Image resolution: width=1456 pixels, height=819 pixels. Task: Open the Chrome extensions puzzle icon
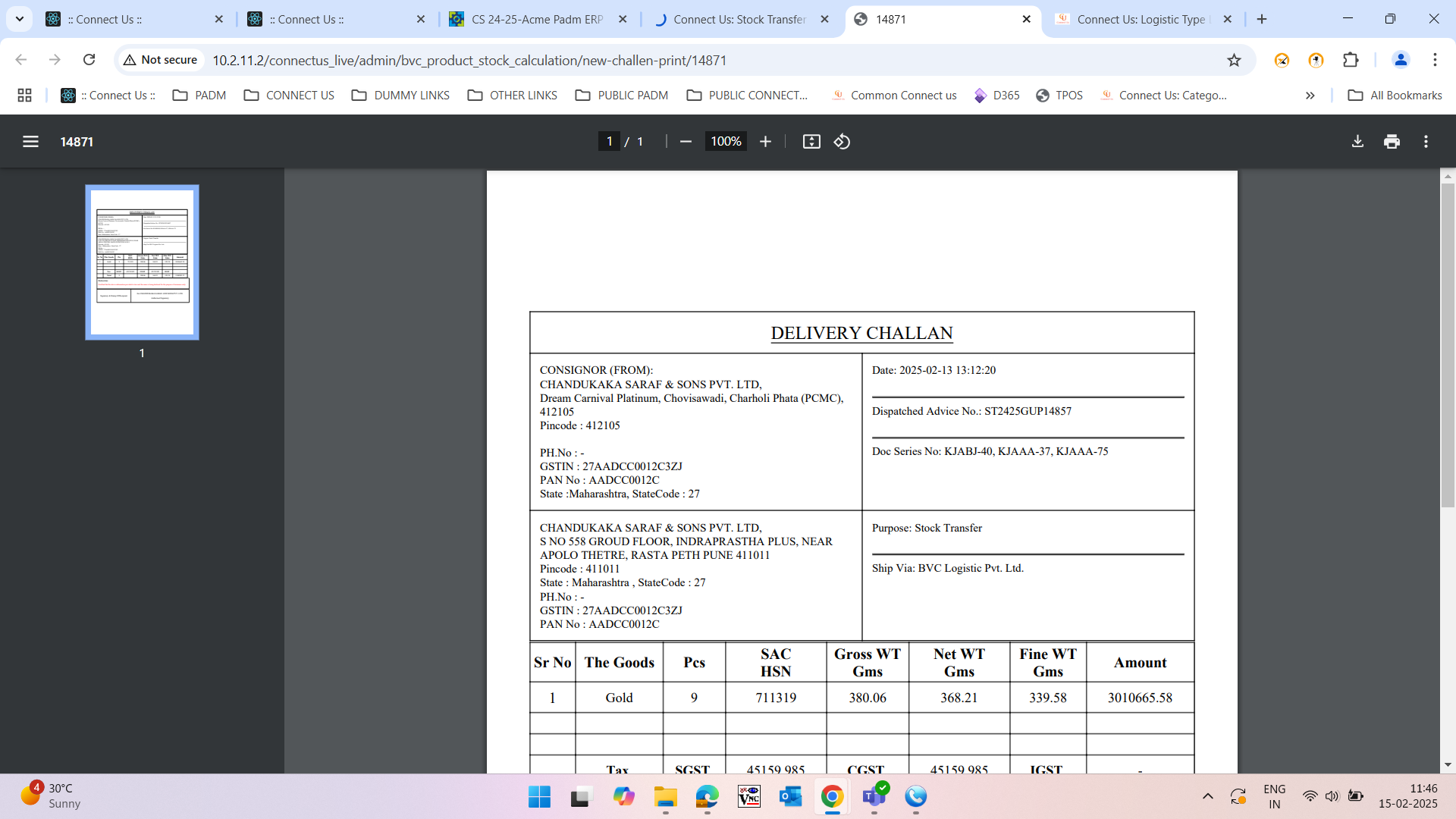1351,60
